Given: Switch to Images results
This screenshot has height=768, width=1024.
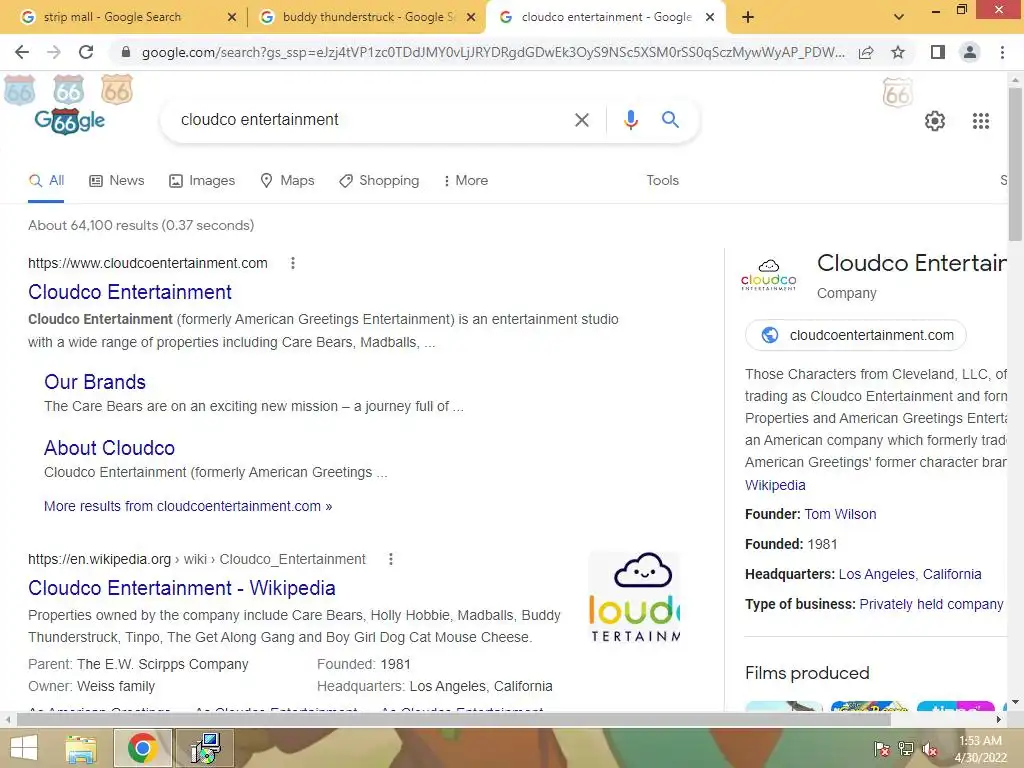Looking at the screenshot, I should [x=202, y=181].
